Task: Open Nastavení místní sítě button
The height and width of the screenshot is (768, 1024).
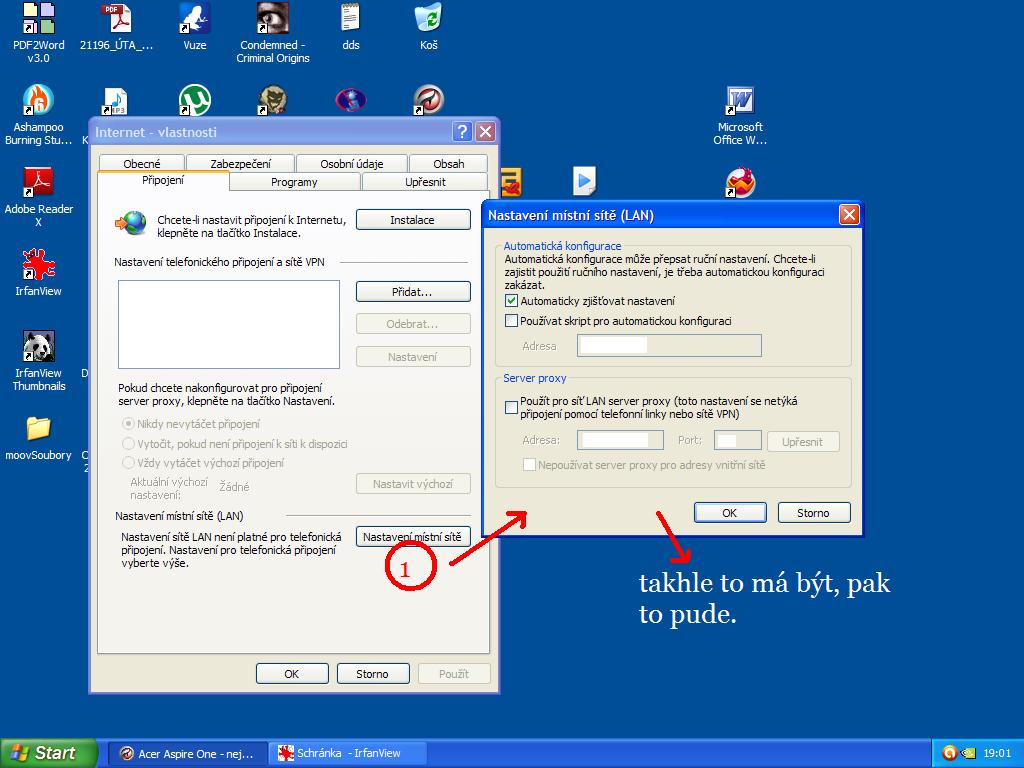Action: pos(413,537)
